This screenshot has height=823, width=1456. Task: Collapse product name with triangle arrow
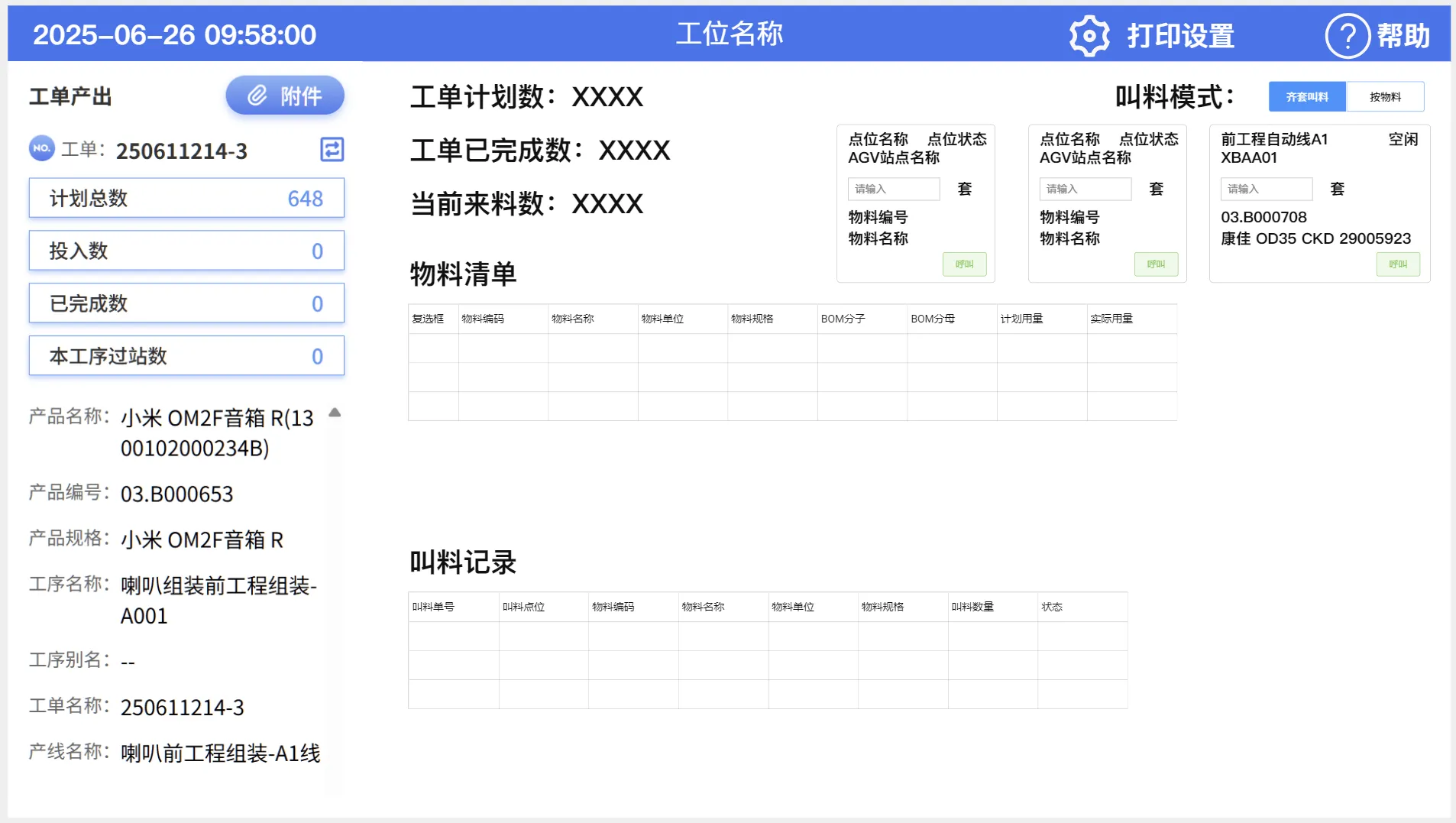point(335,413)
